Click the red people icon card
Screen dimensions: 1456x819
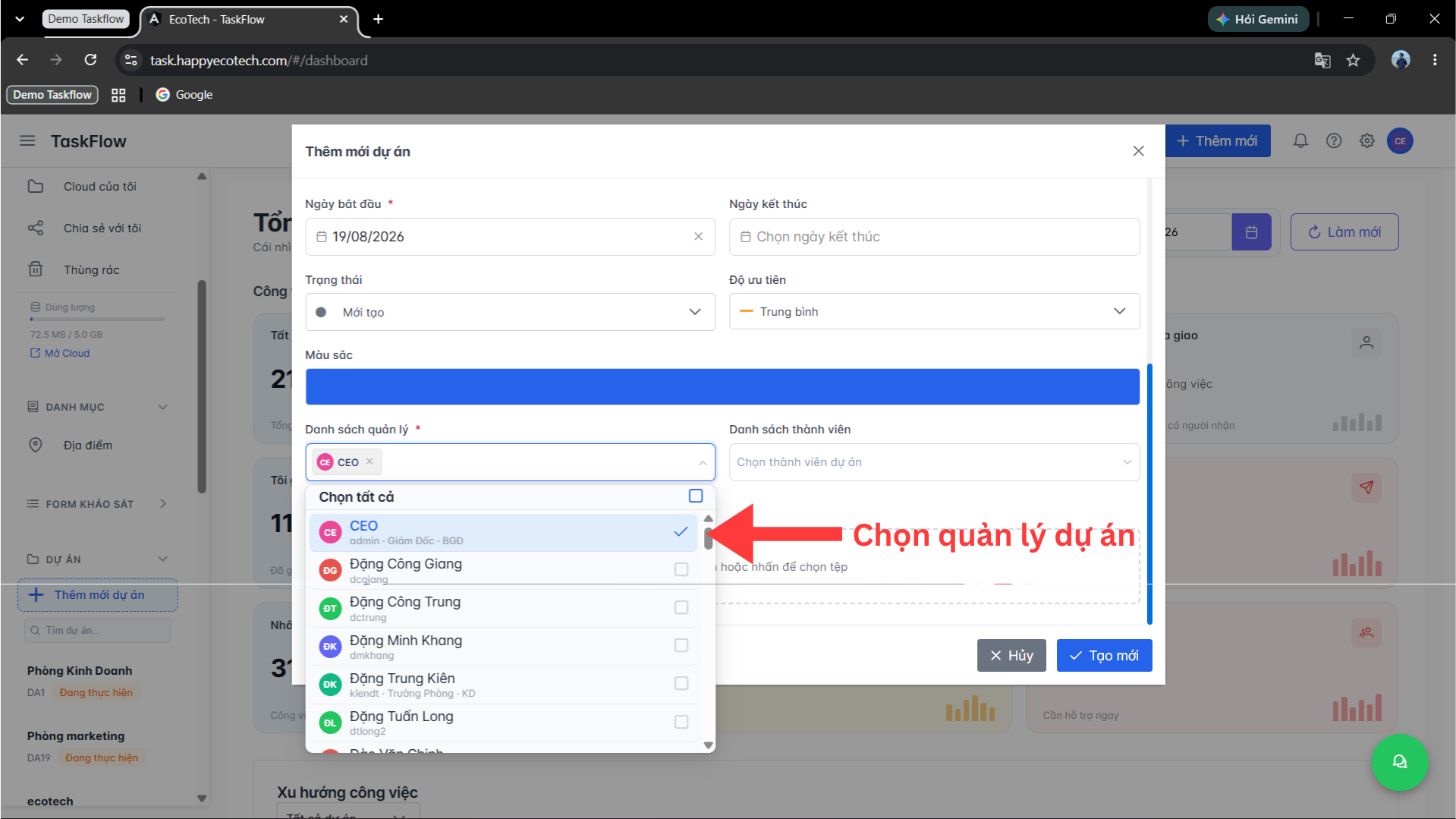(1366, 632)
